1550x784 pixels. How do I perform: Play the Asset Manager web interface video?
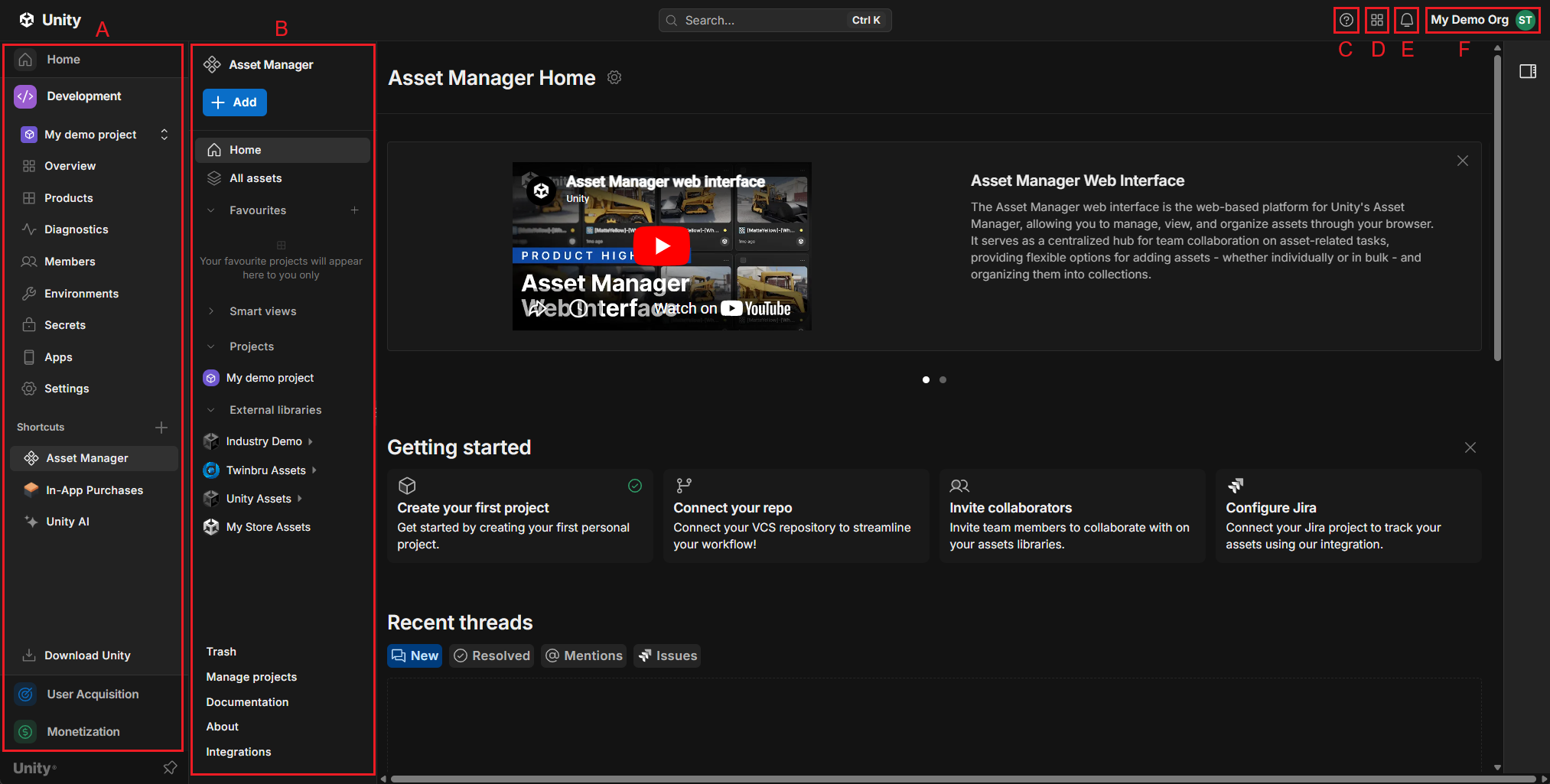pos(662,246)
